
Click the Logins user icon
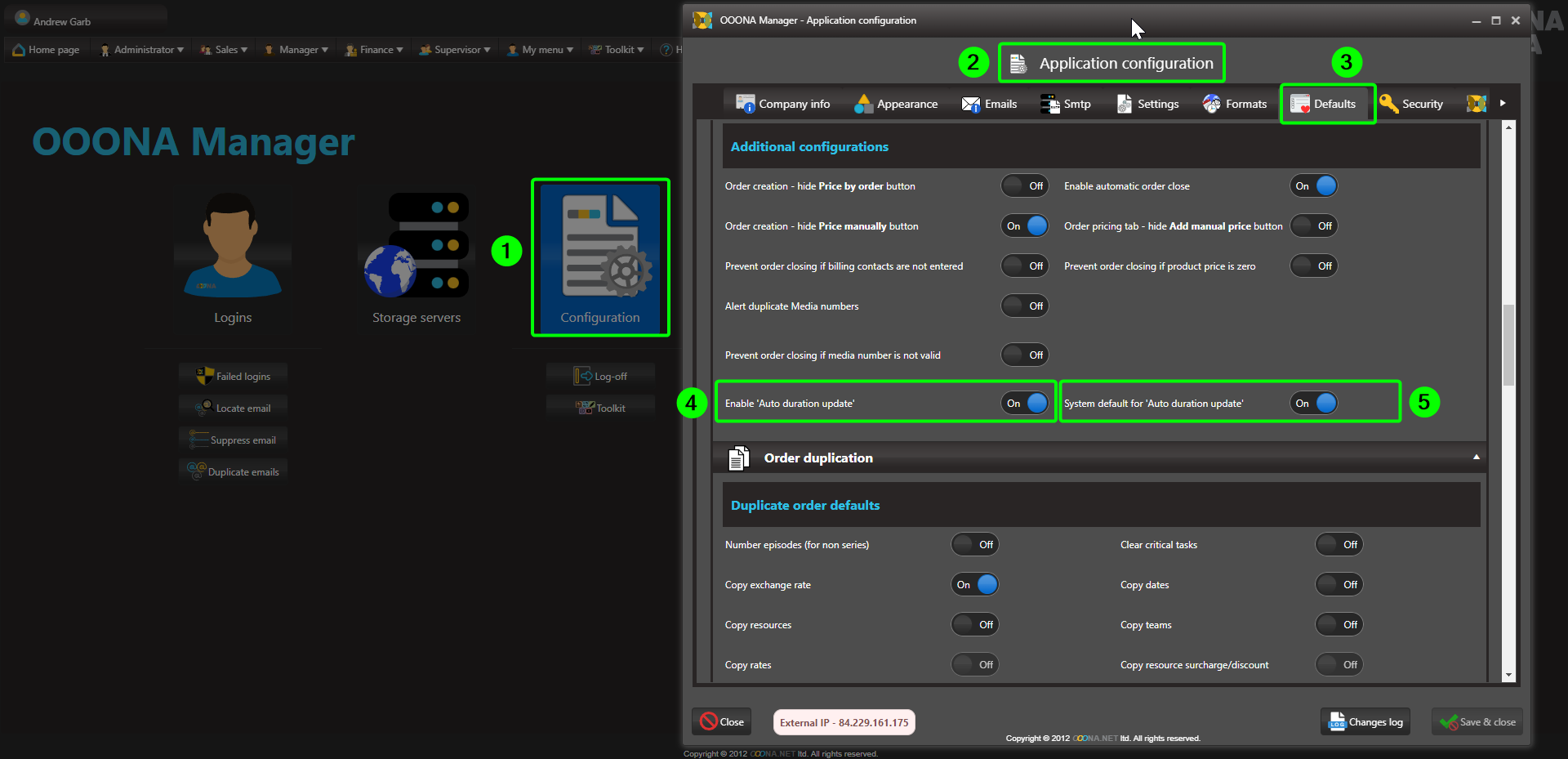[233, 247]
